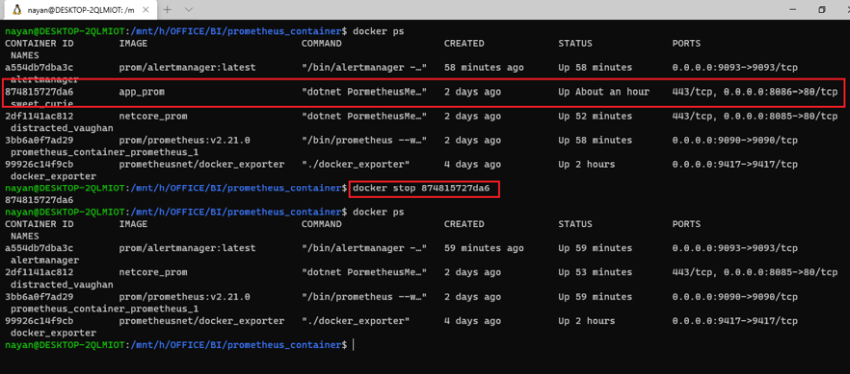Click 'netcore_prom' in the second docker ps listing

153,273
